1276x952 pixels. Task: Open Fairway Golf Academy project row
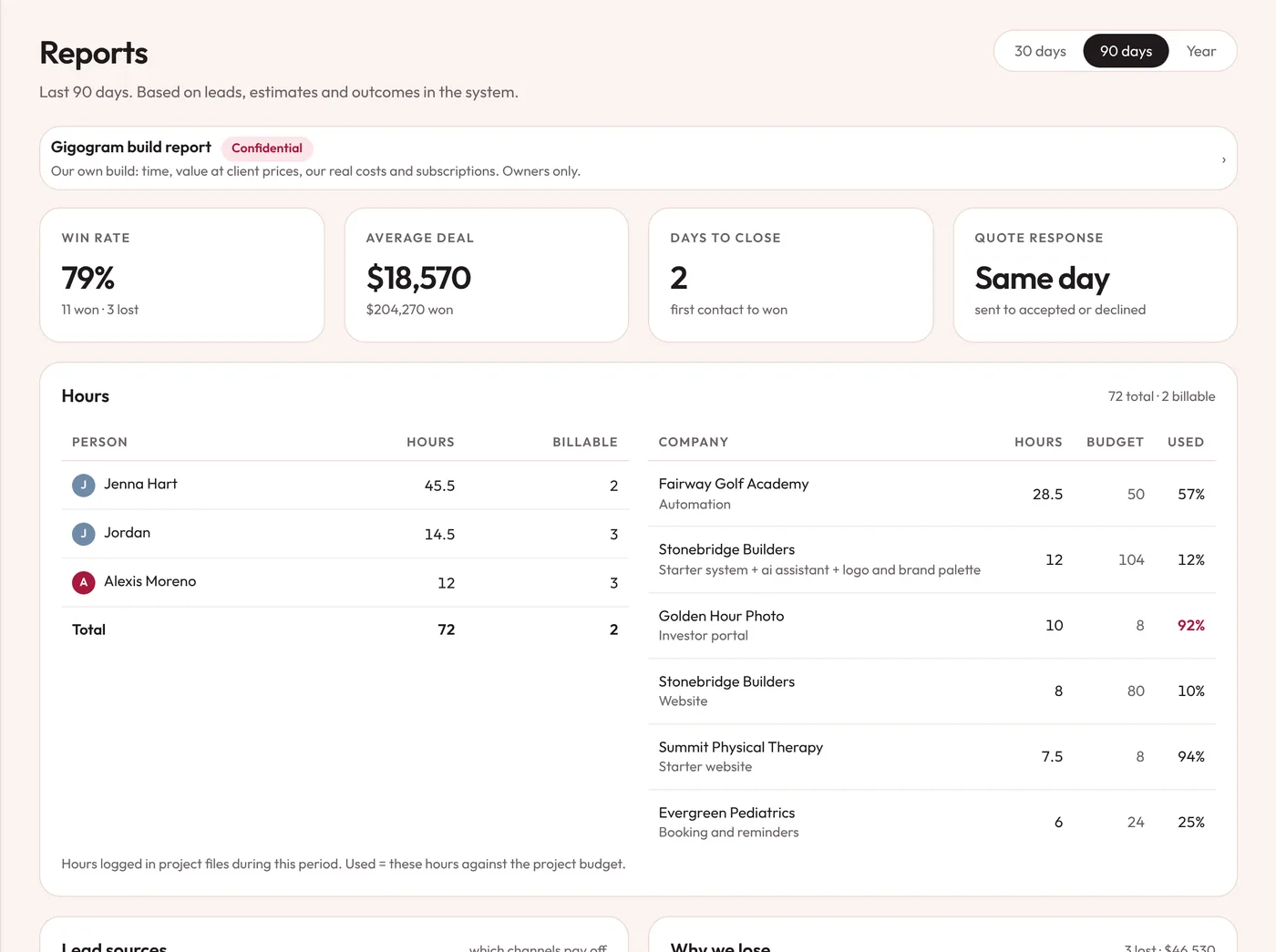(931, 494)
